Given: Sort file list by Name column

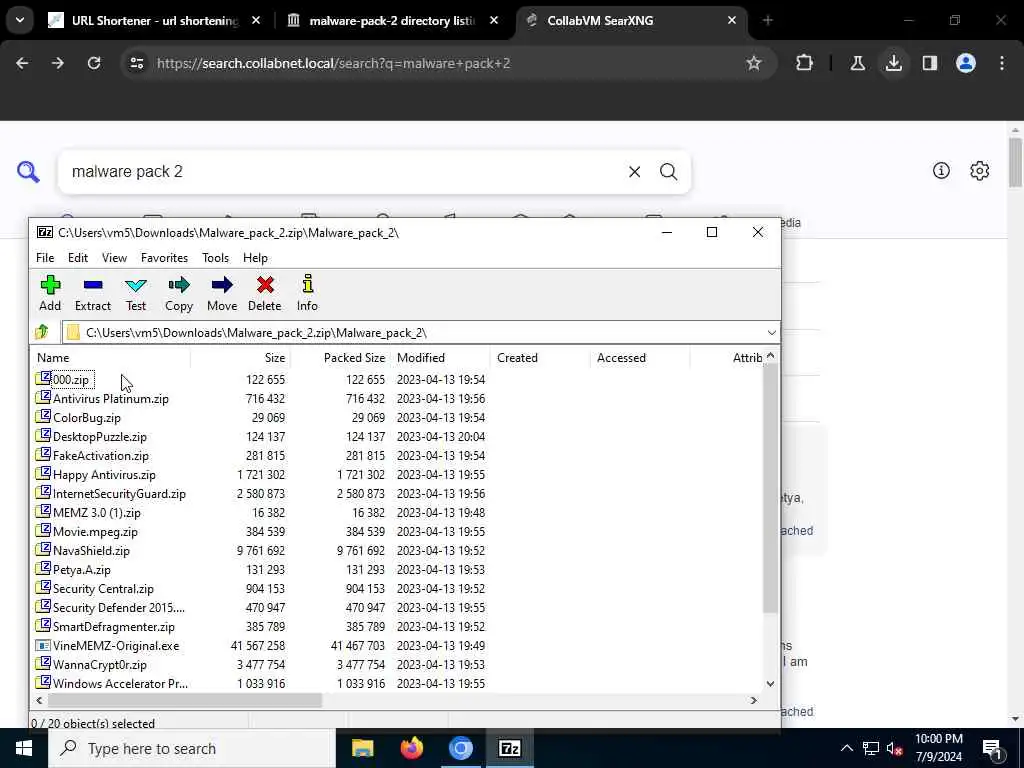Looking at the screenshot, I should click(111, 358).
